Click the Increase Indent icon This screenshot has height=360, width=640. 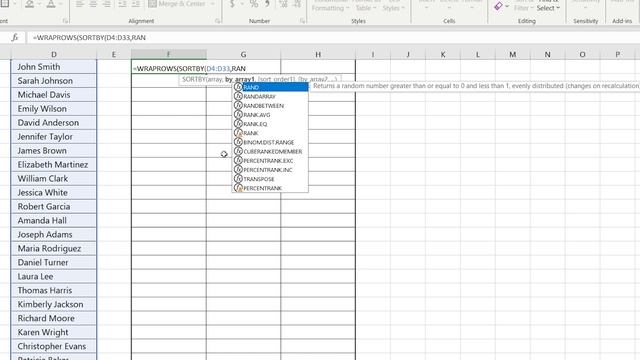coord(136,4)
